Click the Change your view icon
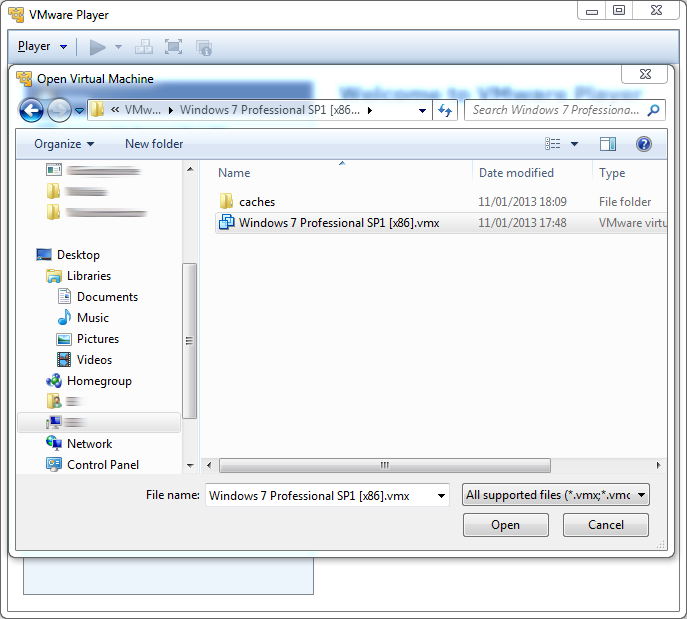The image size is (687, 619). 553,144
